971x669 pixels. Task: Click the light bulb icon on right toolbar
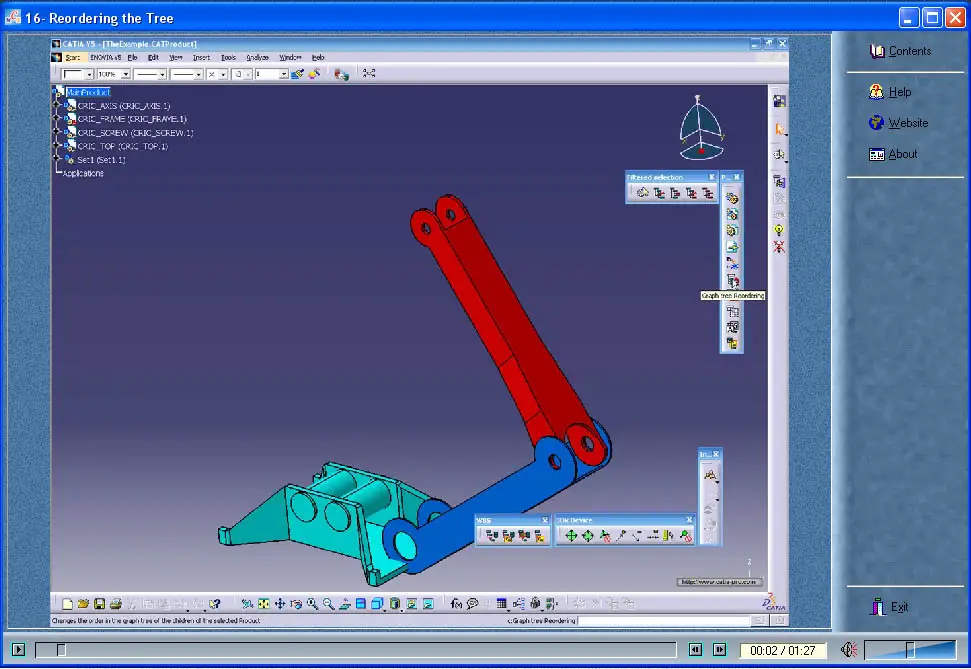779,230
